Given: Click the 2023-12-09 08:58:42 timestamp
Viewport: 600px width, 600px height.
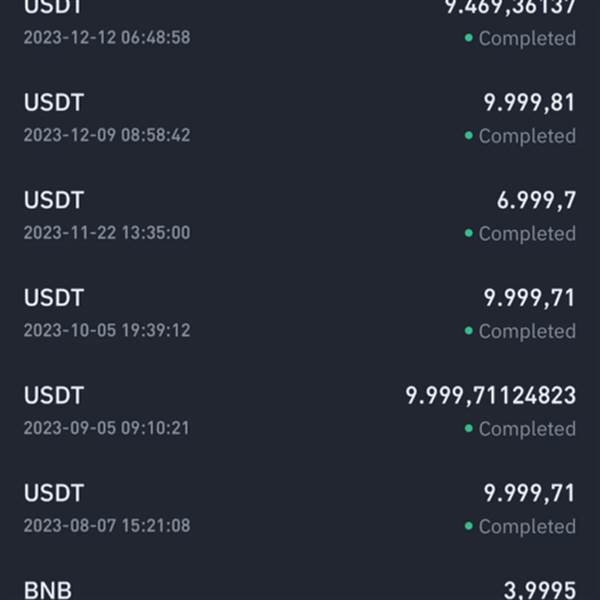Looking at the screenshot, I should (107, 135).
